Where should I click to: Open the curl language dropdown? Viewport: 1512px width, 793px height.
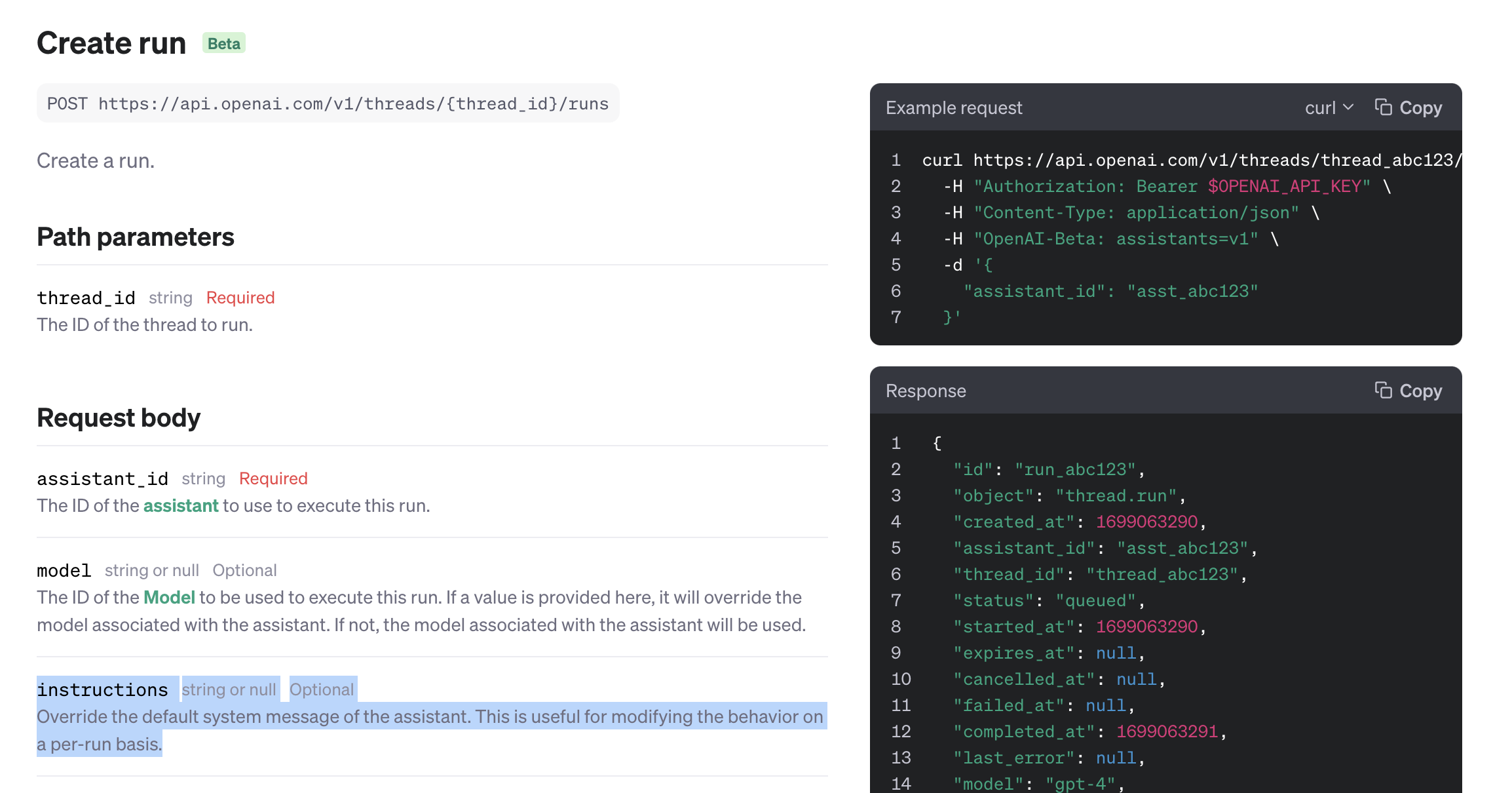(x=1329, y=107)
